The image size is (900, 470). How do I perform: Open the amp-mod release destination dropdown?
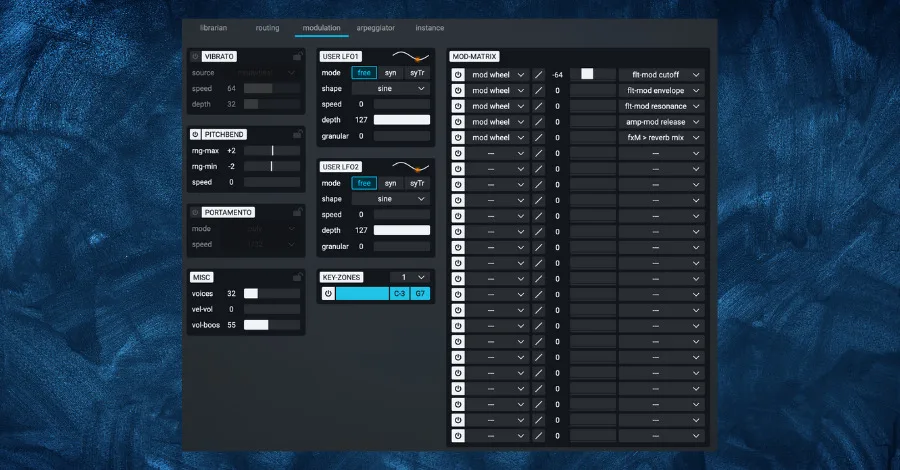tap(661, 122)
